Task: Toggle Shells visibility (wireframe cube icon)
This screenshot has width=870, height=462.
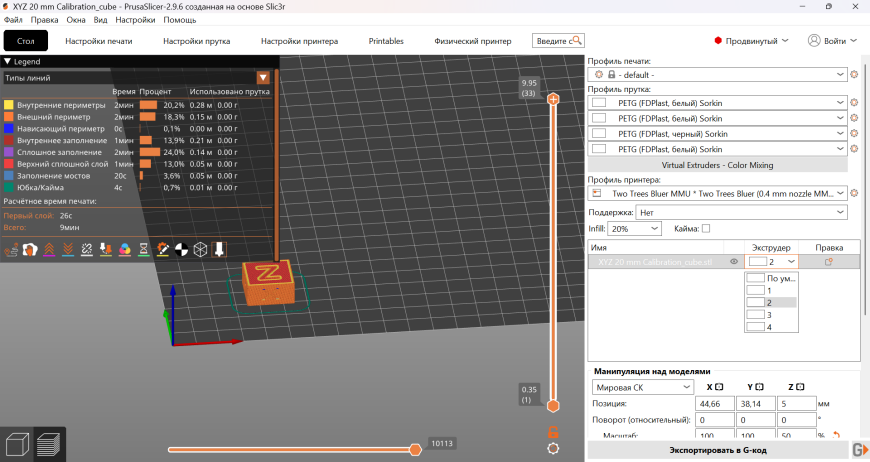Action: click(200, 250)
